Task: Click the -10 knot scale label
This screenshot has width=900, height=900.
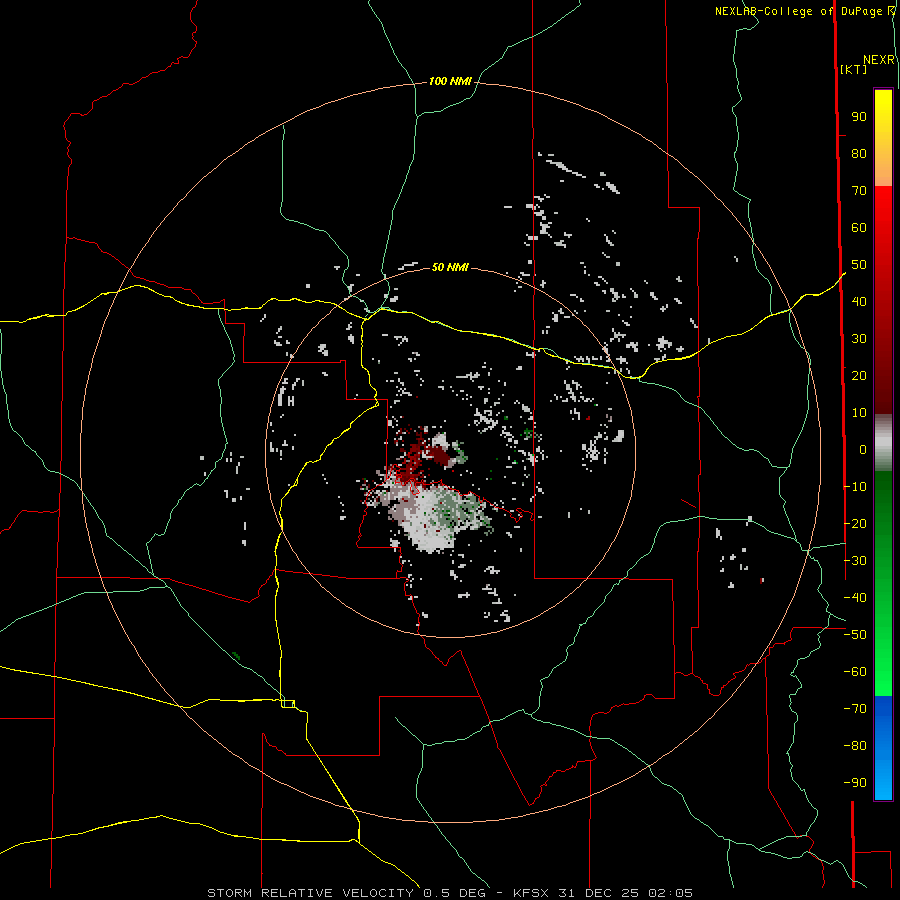Action: pyautogui.click(x=855, y=487)
